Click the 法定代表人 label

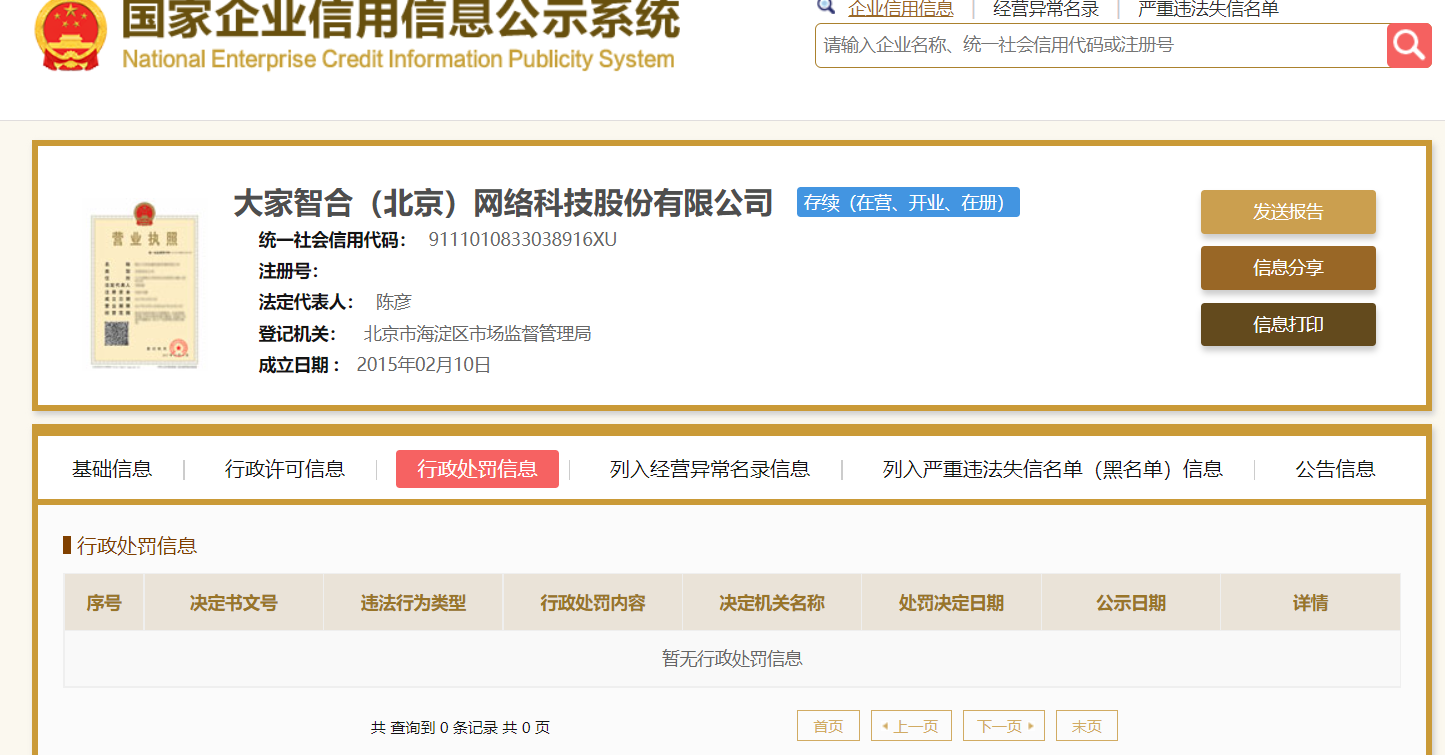[x=306, y=302]
